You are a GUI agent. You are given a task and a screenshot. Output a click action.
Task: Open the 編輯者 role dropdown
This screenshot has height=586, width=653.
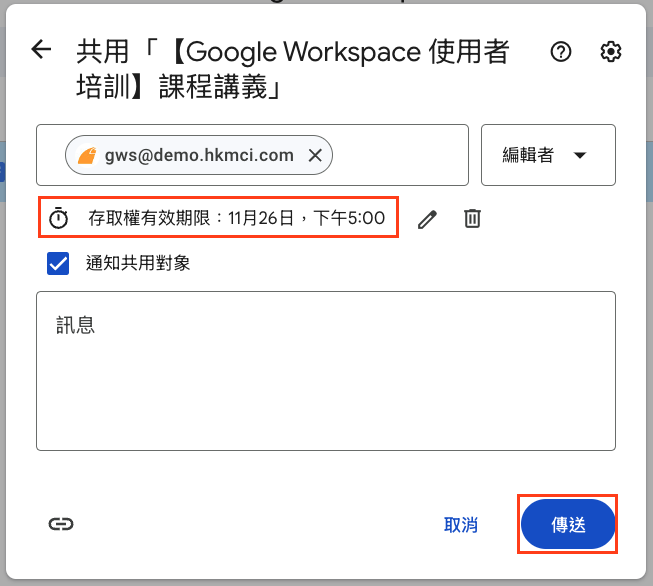548,155
